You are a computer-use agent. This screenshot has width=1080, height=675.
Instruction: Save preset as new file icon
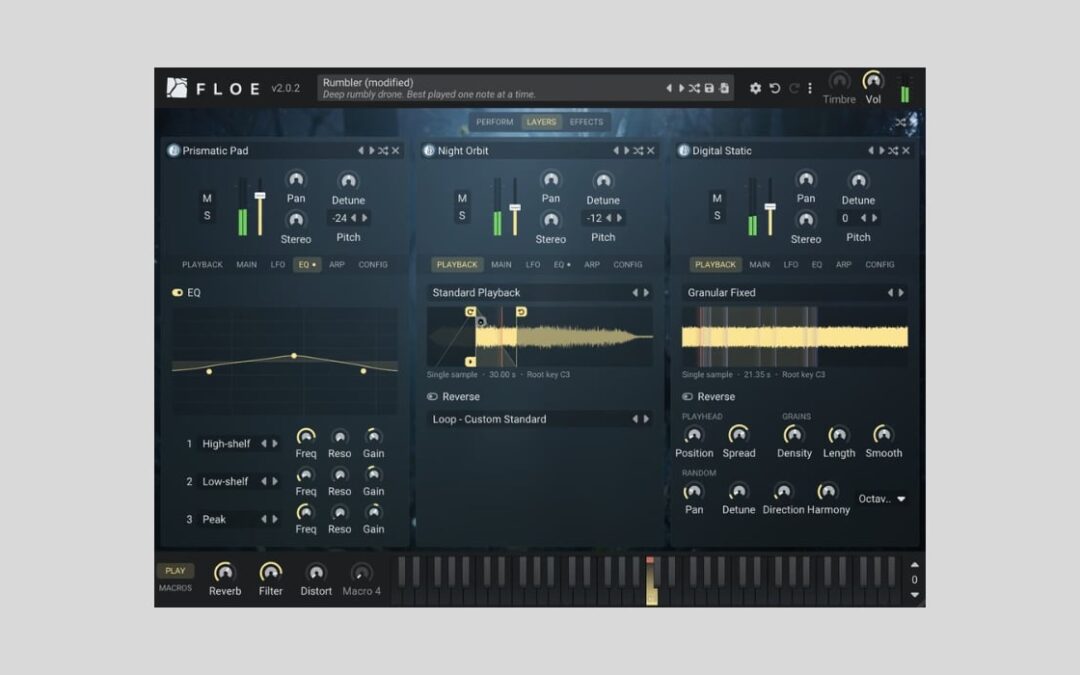pyautogui.click(x=724, y=88)
